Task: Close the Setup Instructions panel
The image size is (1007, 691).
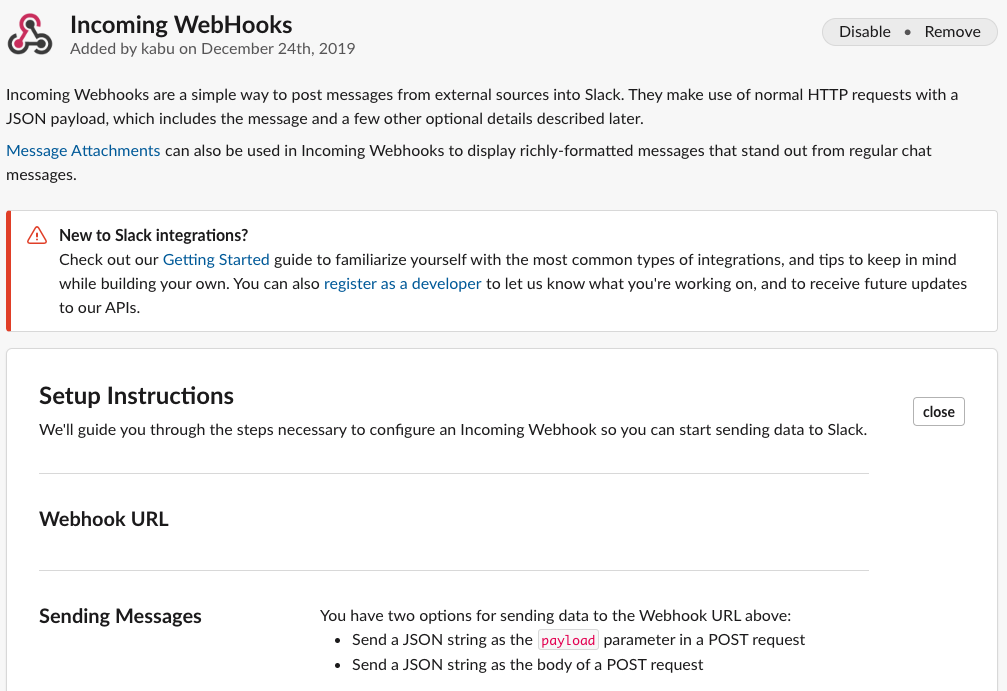Action: click(x=938, y=412)
